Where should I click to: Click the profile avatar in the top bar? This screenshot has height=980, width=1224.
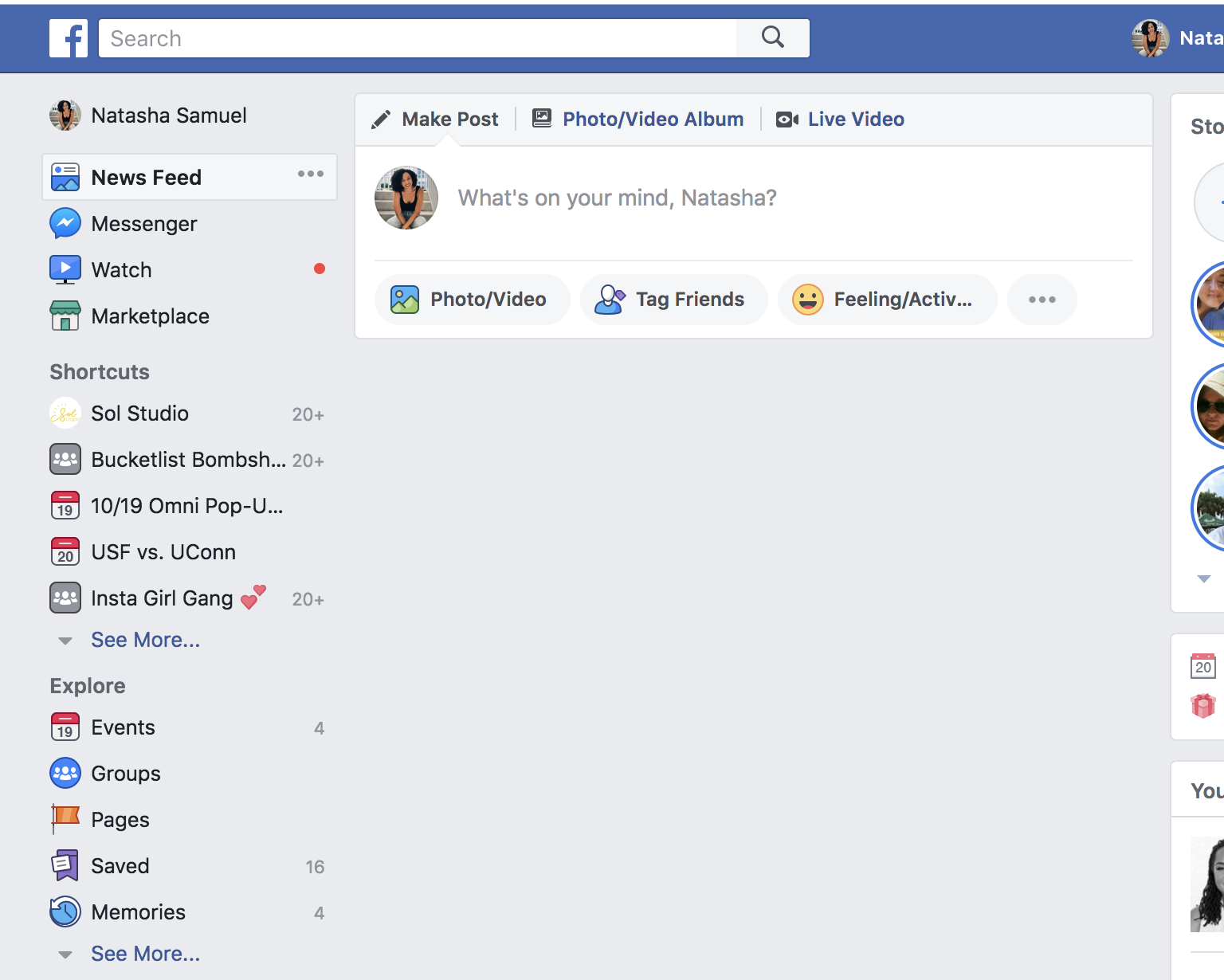1150,38
